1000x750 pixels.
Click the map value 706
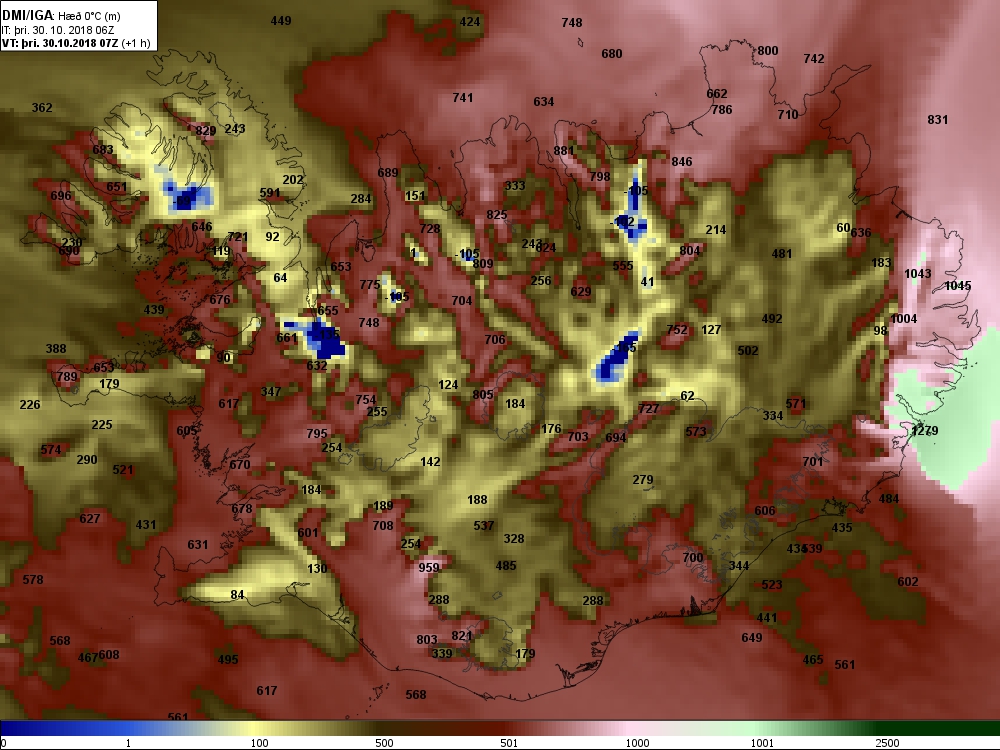[495, 339]
